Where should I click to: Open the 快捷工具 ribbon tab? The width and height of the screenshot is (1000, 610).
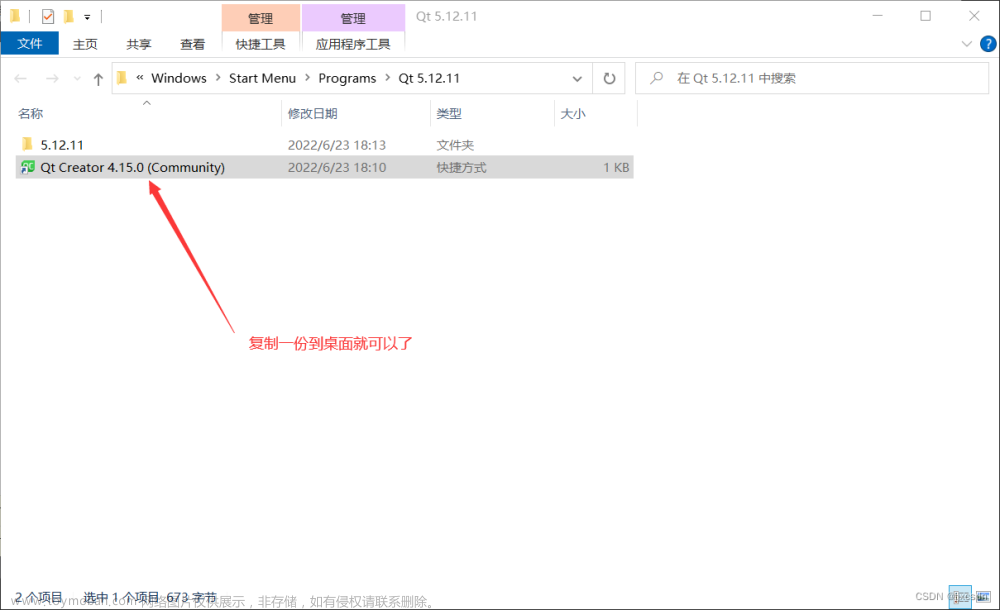pos(260,44)
